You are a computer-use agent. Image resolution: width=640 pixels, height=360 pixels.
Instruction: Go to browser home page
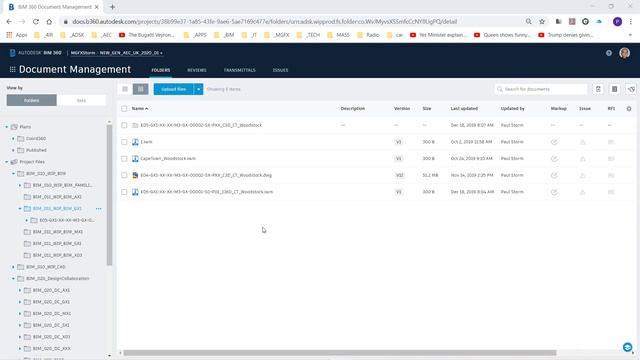(49, 22)
